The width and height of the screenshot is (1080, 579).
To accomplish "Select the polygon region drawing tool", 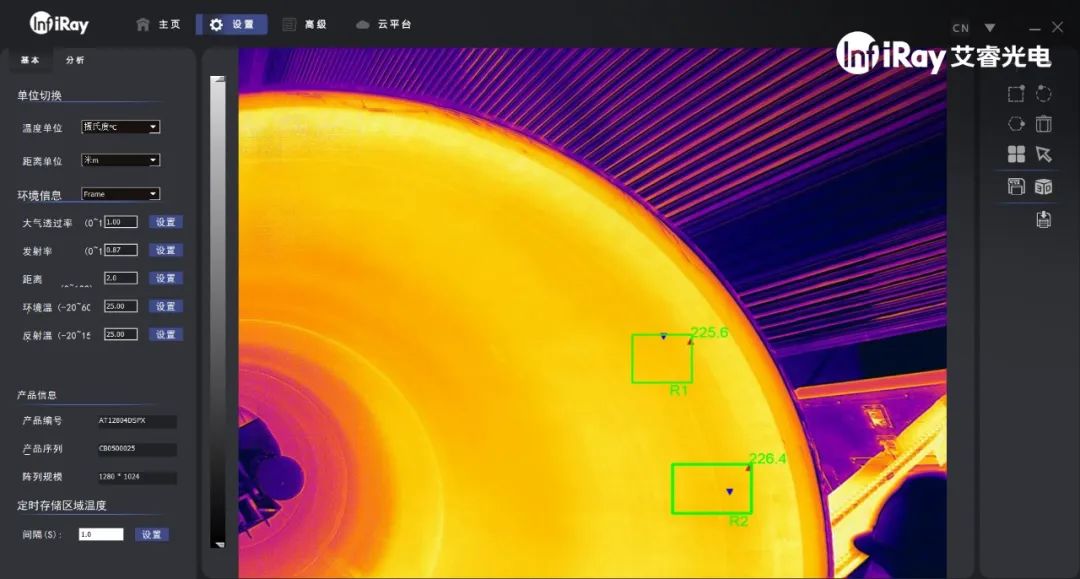I will 1016,124.
